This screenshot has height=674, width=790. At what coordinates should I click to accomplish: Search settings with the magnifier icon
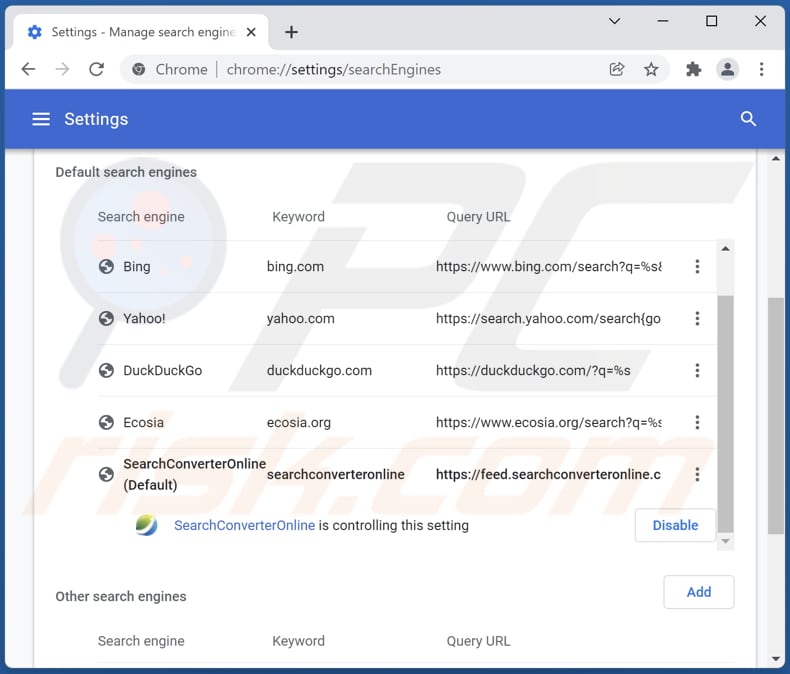[x=748, y=119]
